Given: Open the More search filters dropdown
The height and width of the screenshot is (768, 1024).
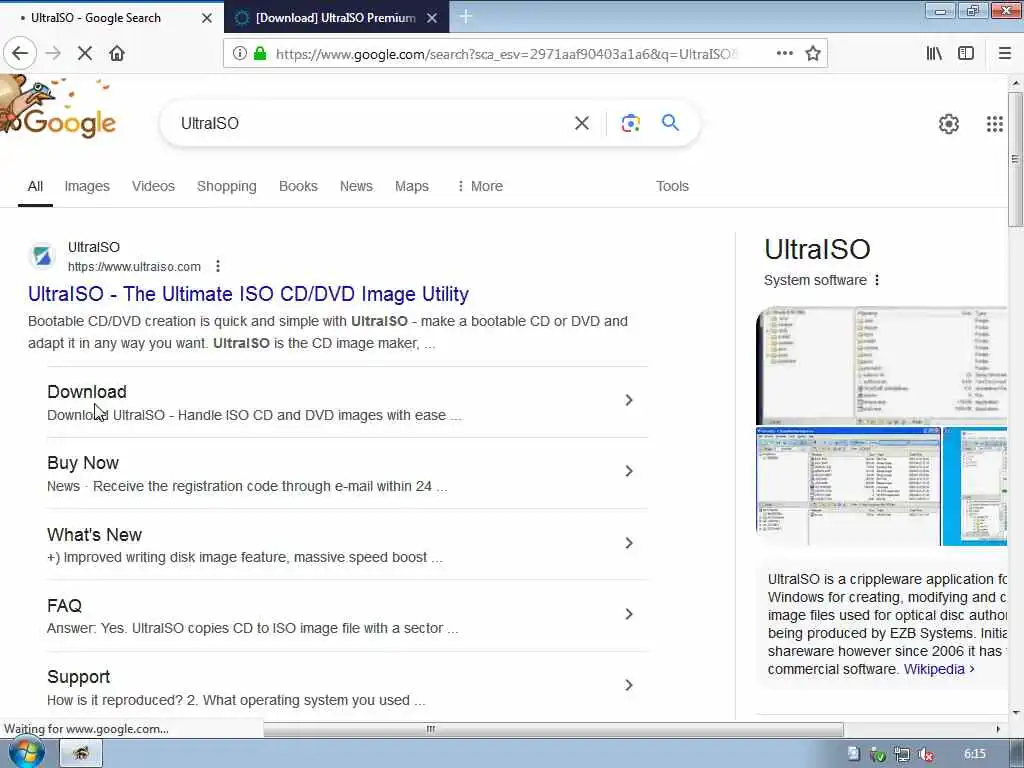Looking at the screenshot, I should tap(479, 186).
